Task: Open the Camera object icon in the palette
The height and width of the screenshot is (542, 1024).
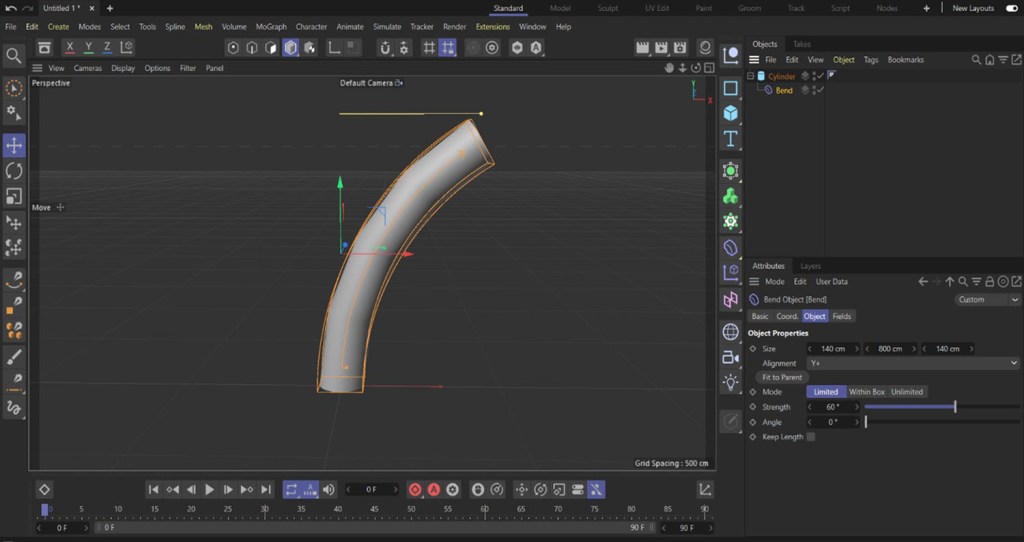Action: point(731,357)
